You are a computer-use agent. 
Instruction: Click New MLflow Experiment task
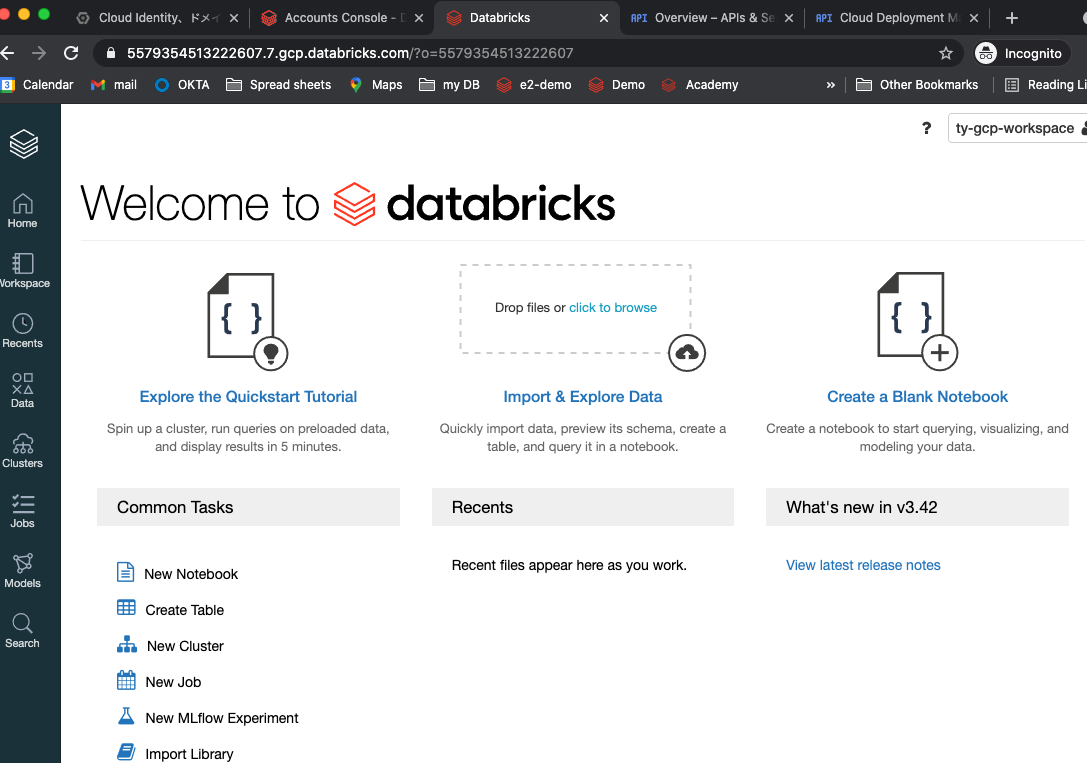(222, 718)
